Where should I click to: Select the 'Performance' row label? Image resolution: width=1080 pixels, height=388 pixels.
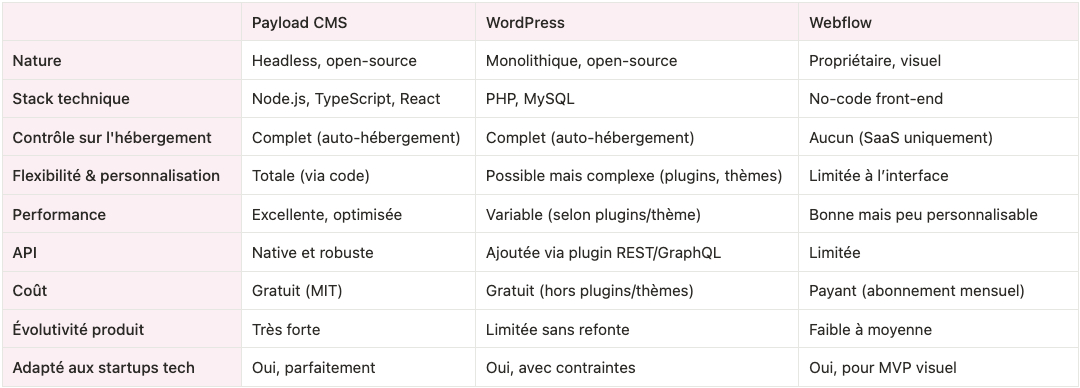click(122, 214)
